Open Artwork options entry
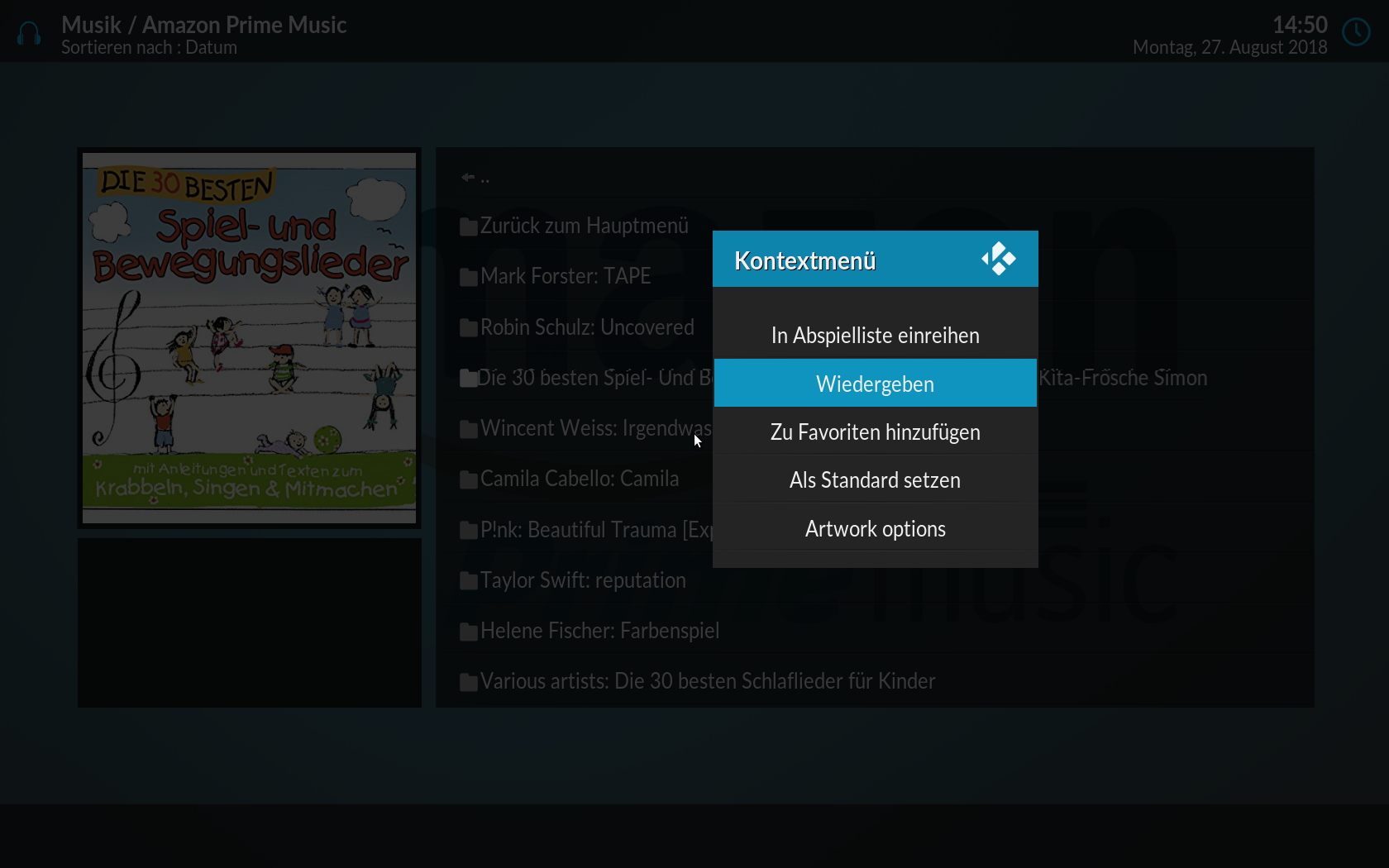The height and width of the screenshot is (868, 1389). pos(875,528)
